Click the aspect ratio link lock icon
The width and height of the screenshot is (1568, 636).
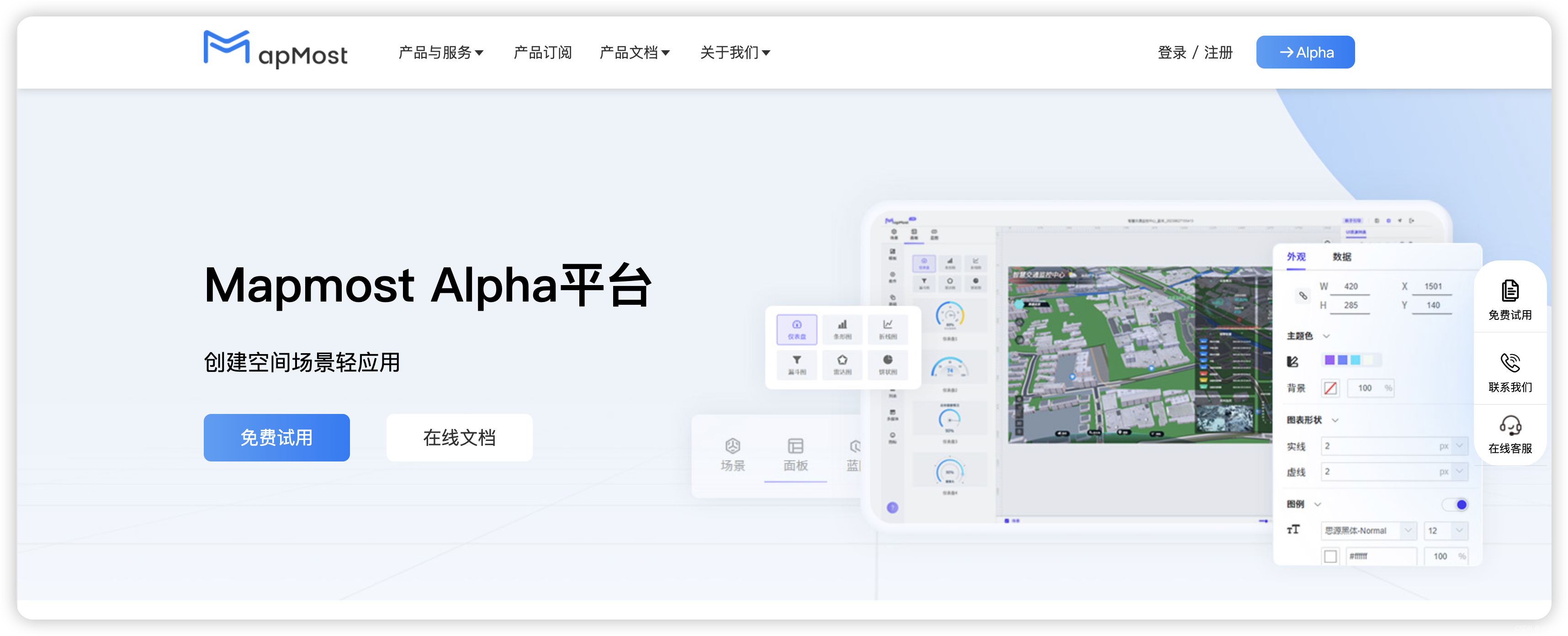click(x=1303, y=296)
